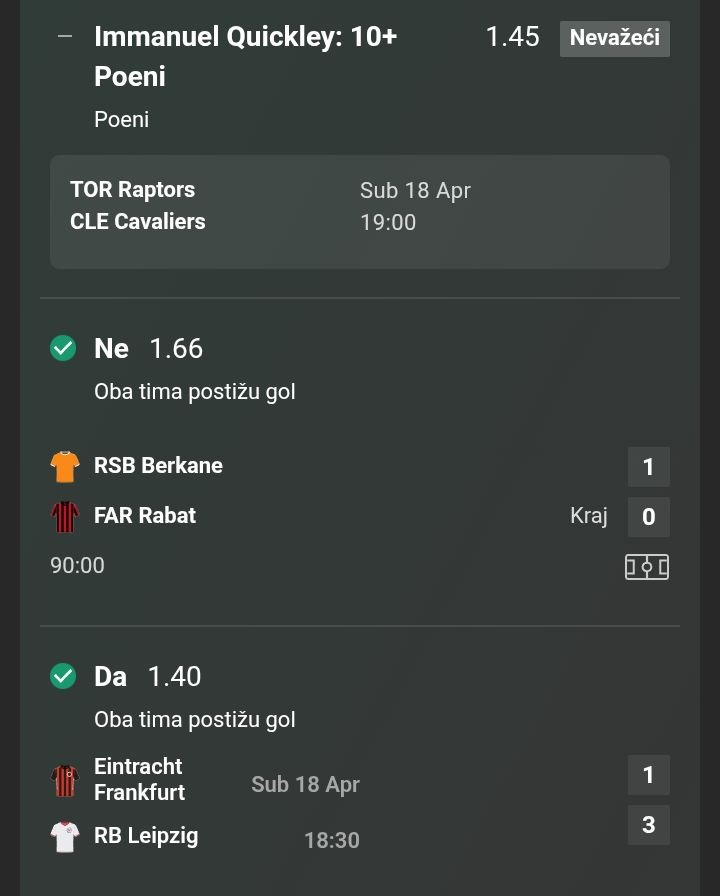Image resolution: width=720 pixels, height=896 pixels.
Task: Click the RB Leipzig team name
Action: [x=146, y=836]
